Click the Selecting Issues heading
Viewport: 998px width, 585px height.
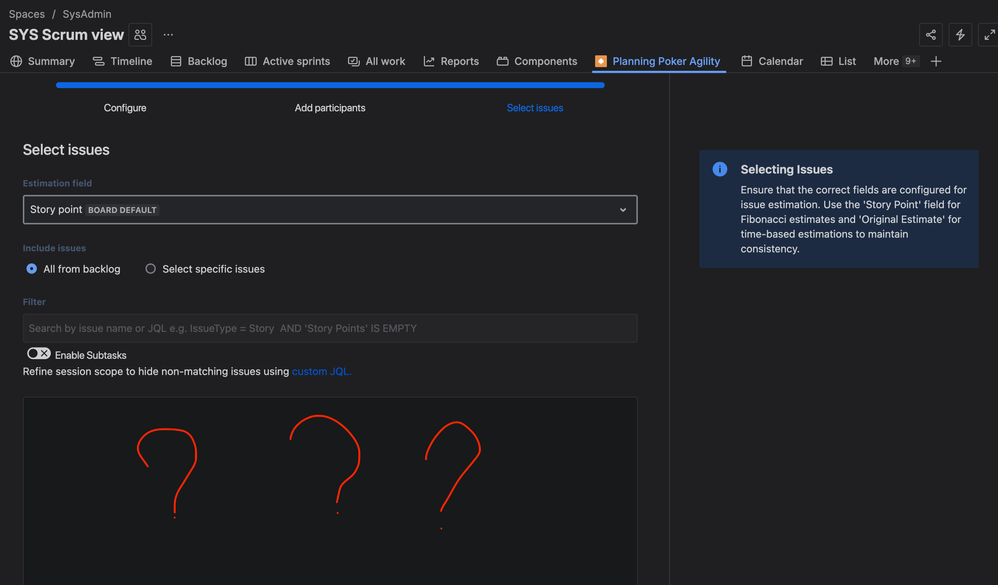tap(787, 169)
